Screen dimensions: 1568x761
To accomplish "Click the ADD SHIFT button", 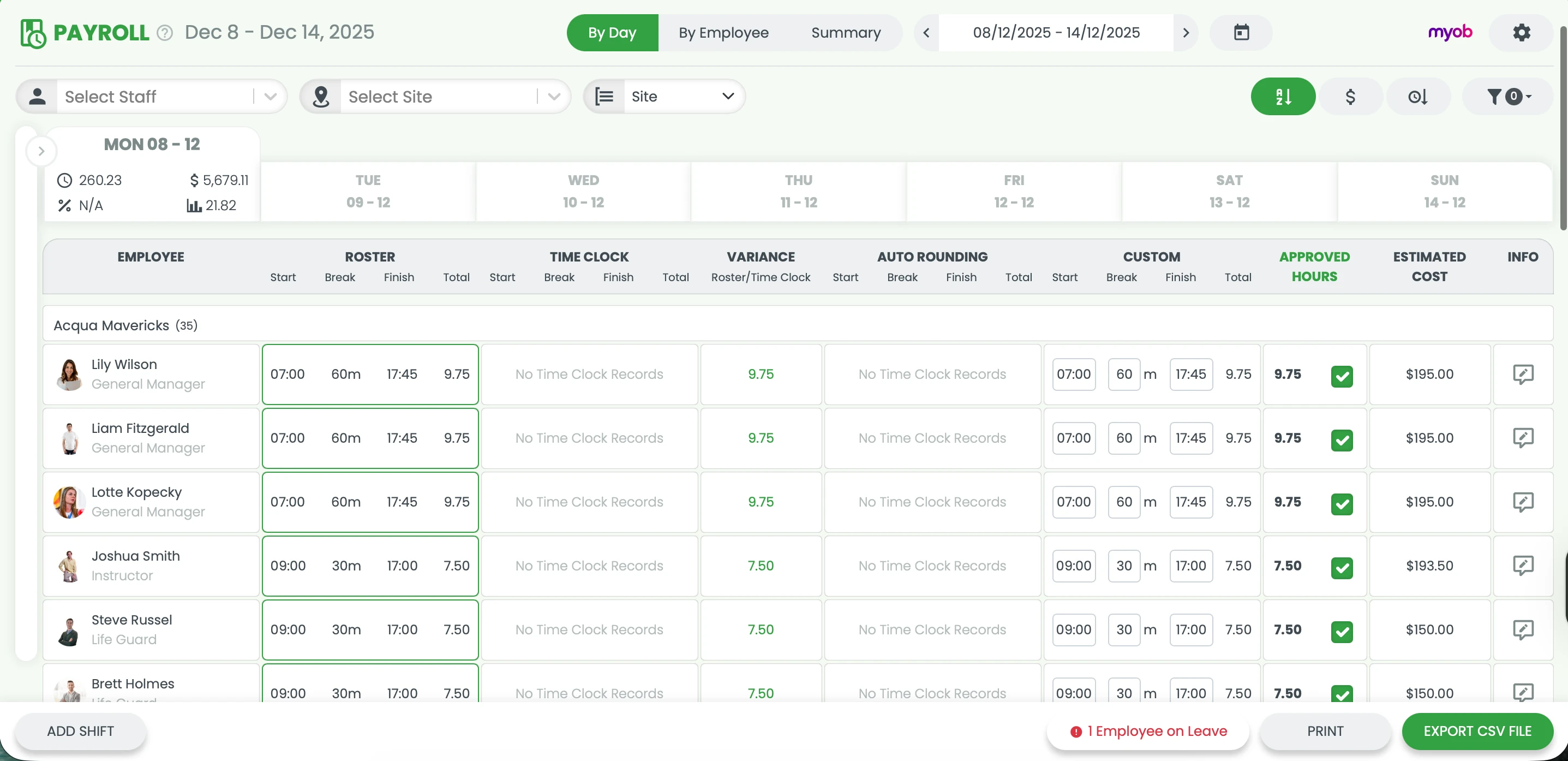I will coord(80,730).
